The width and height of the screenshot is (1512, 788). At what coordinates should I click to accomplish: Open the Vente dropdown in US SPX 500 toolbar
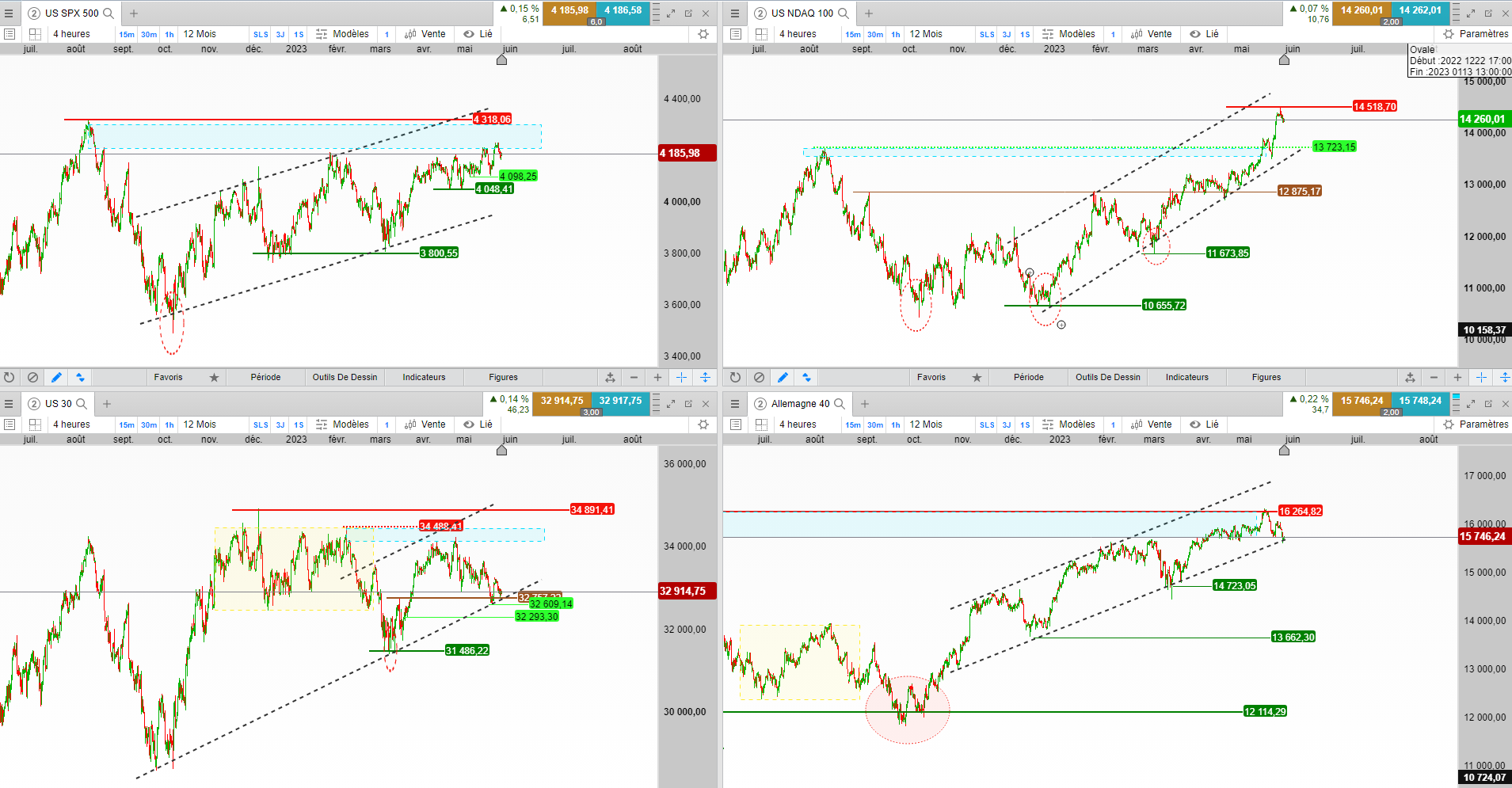click(425, 34)
